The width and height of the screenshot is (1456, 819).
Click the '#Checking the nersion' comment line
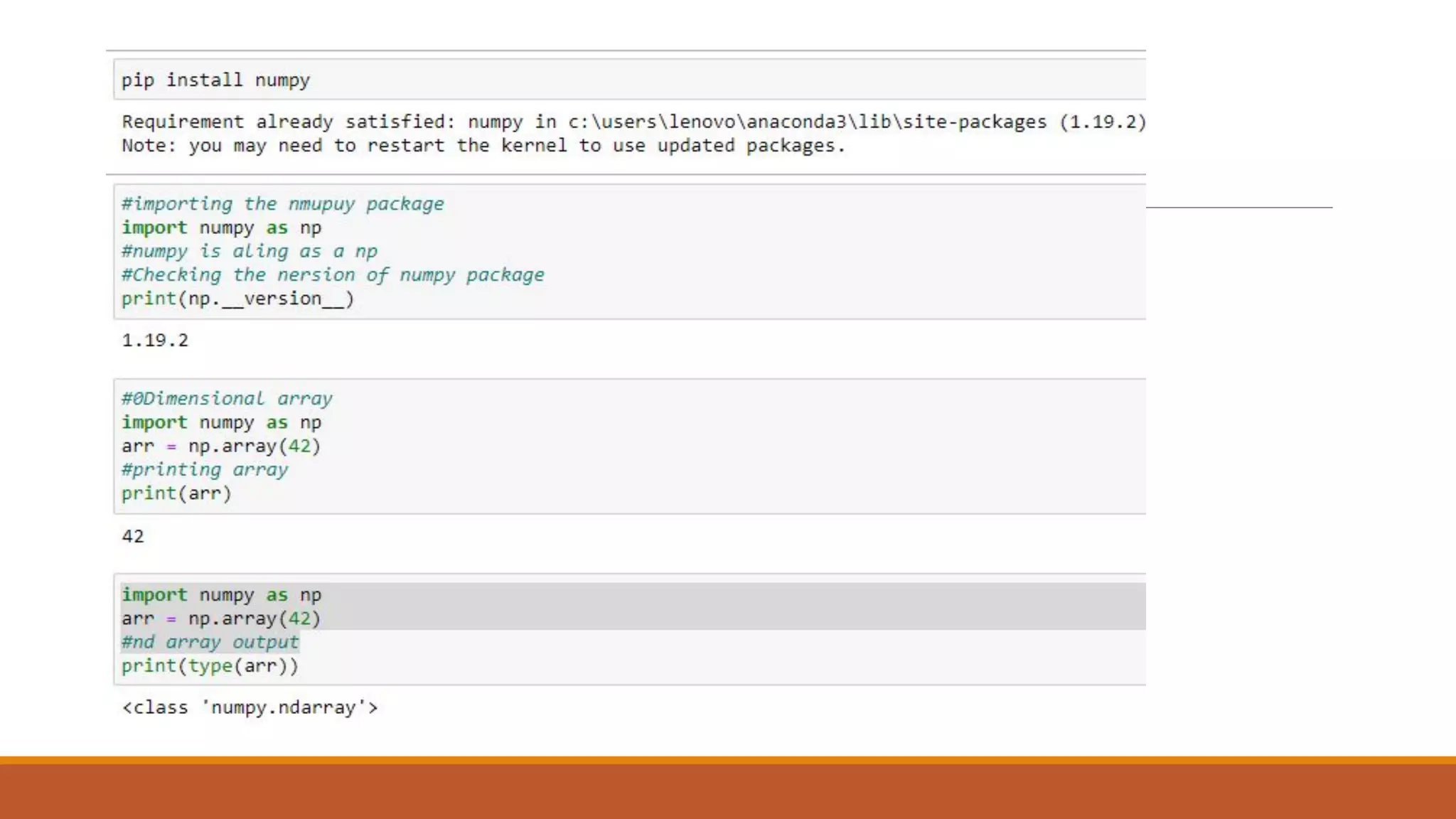(333, 275)
